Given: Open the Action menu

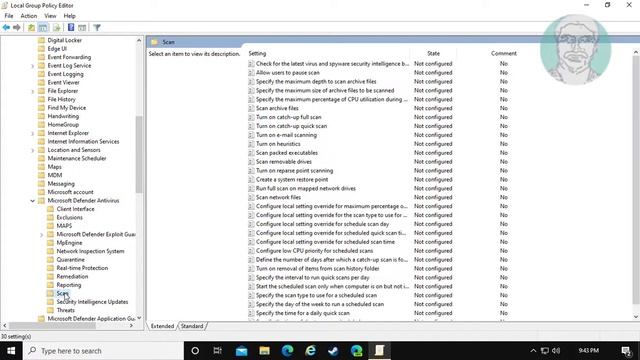Looking at the screenshot, I should coord(29,16).
